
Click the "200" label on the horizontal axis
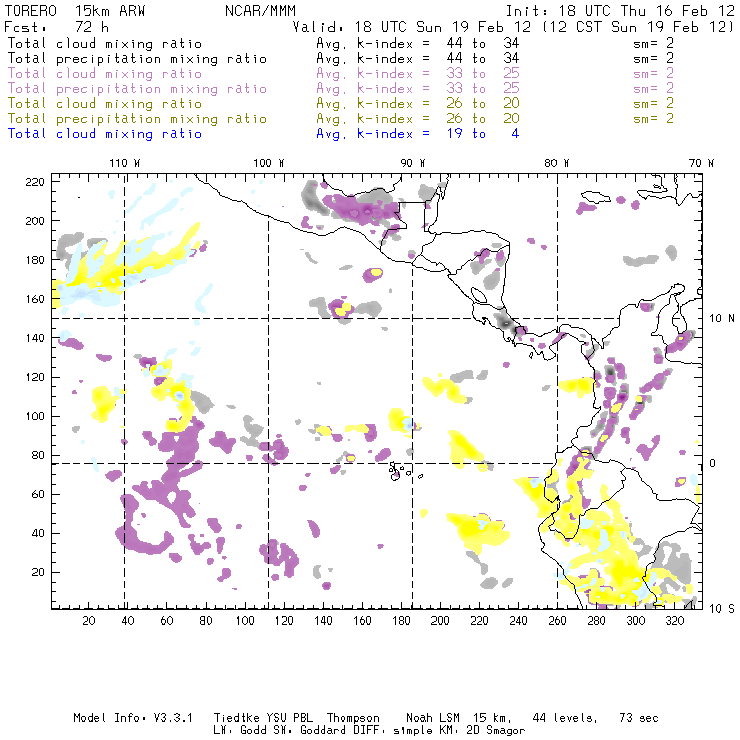440,621
